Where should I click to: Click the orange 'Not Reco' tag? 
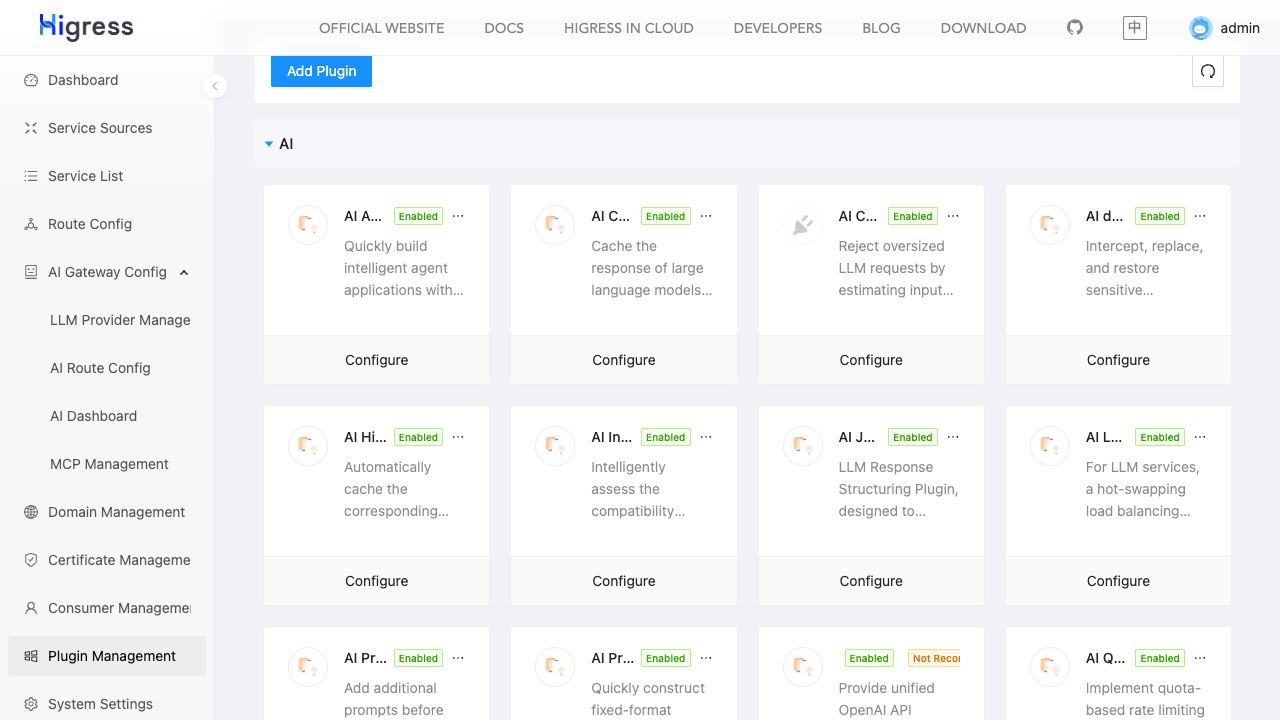pyautogui.click(x=934, y=658)
